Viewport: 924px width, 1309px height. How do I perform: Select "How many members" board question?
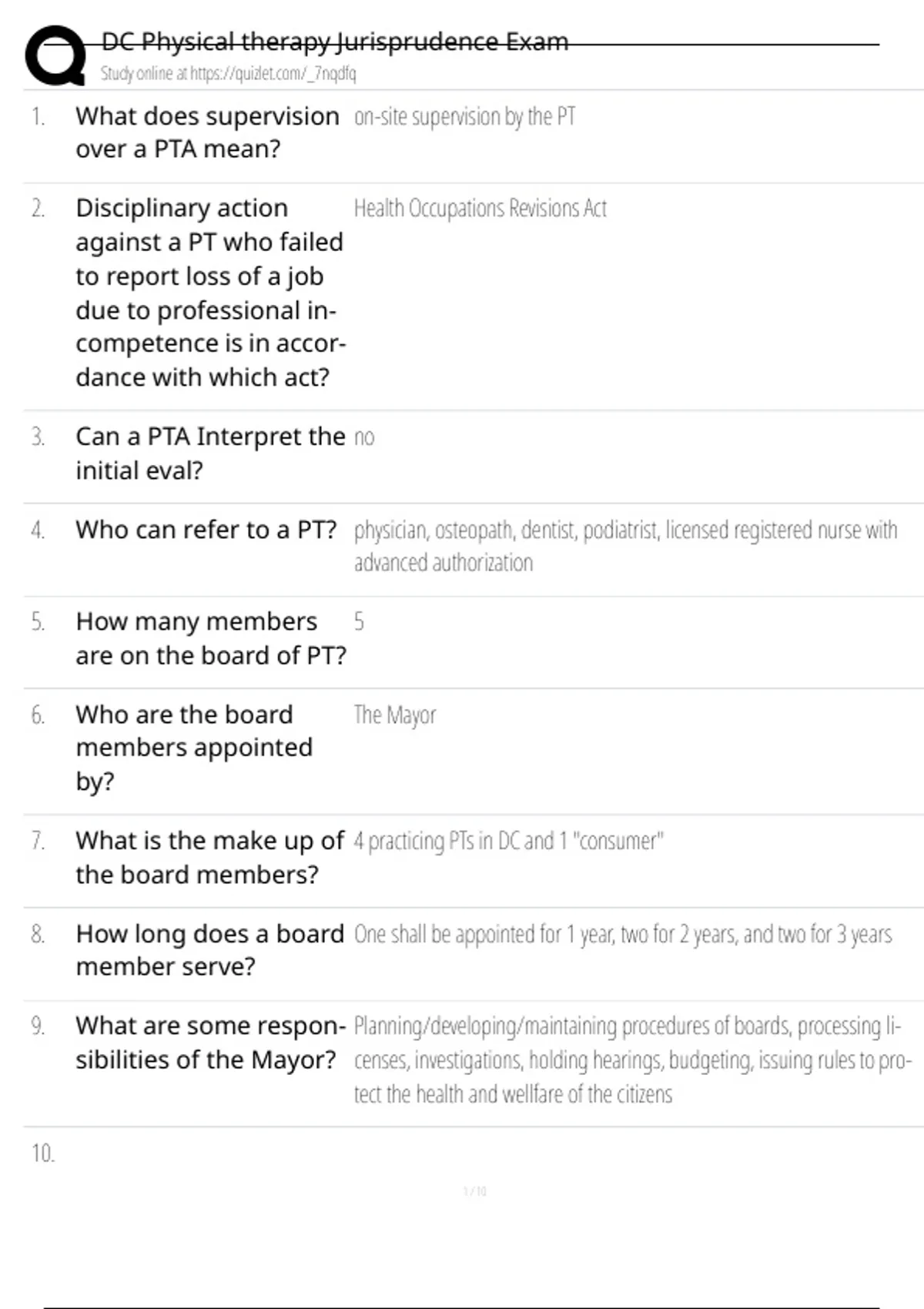point(210,638)
